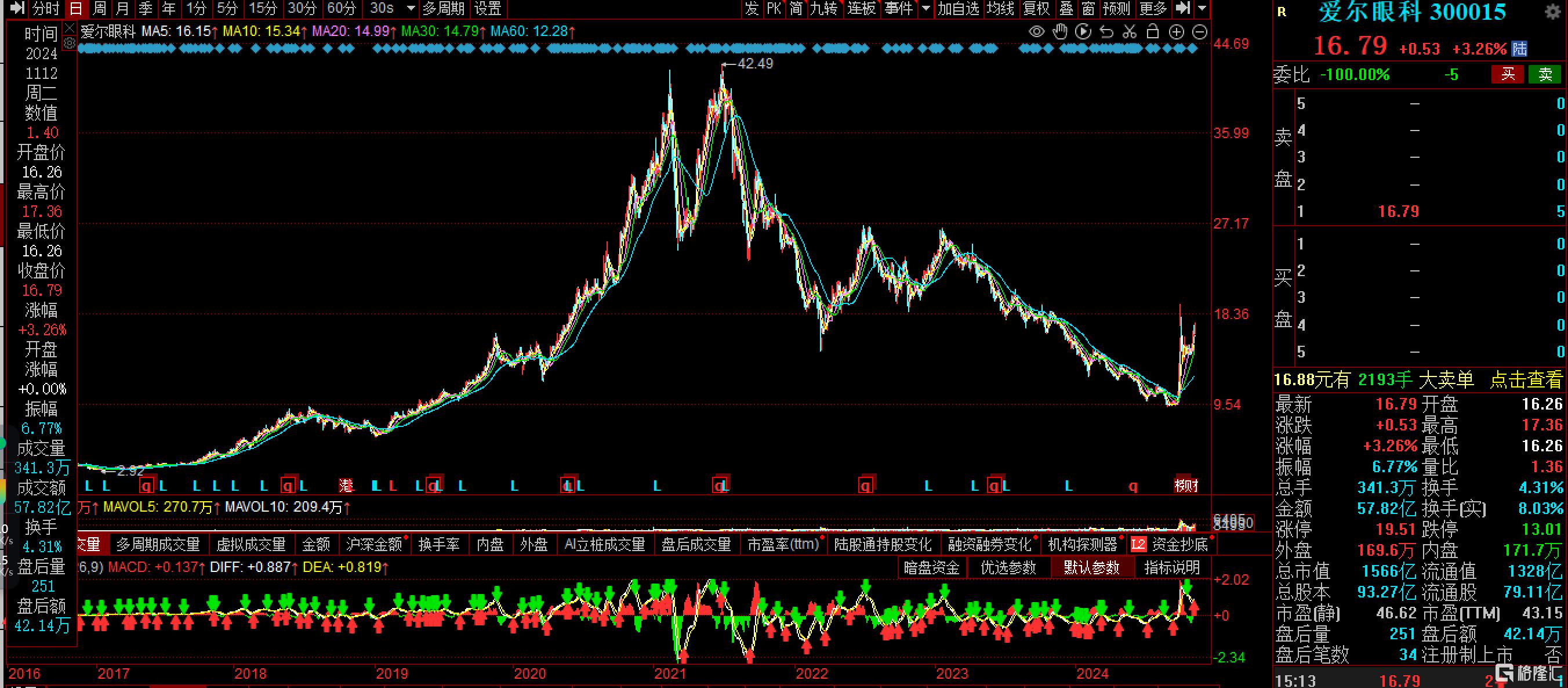Viewport: 1568px width, 688px height.
Task: Switch to 分时 intraday view
Action: pyautogui.click(x=46, y=9)
